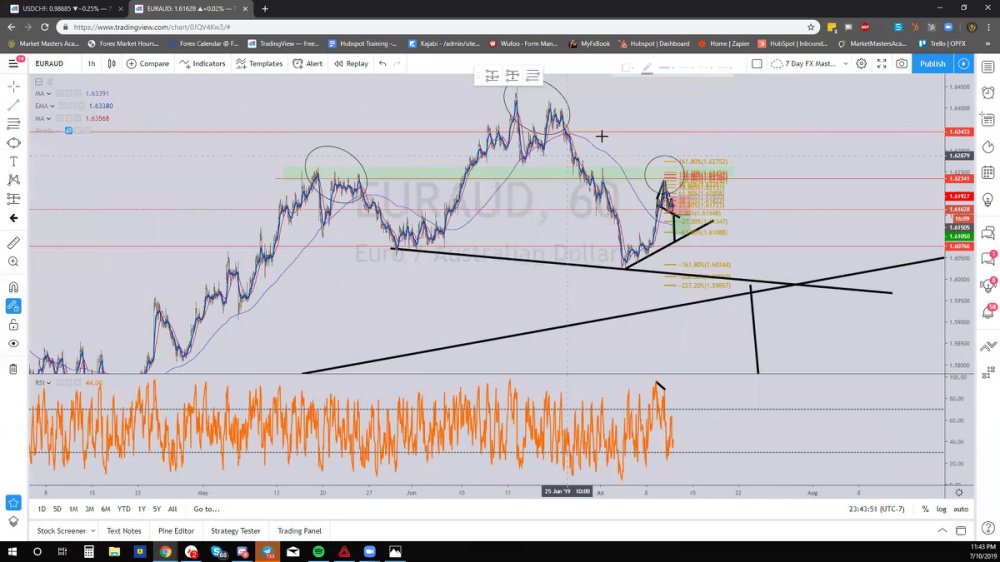Toggle percent scale mode
This screenshot has height=562, width=1000.
click(x=925, y=509)
